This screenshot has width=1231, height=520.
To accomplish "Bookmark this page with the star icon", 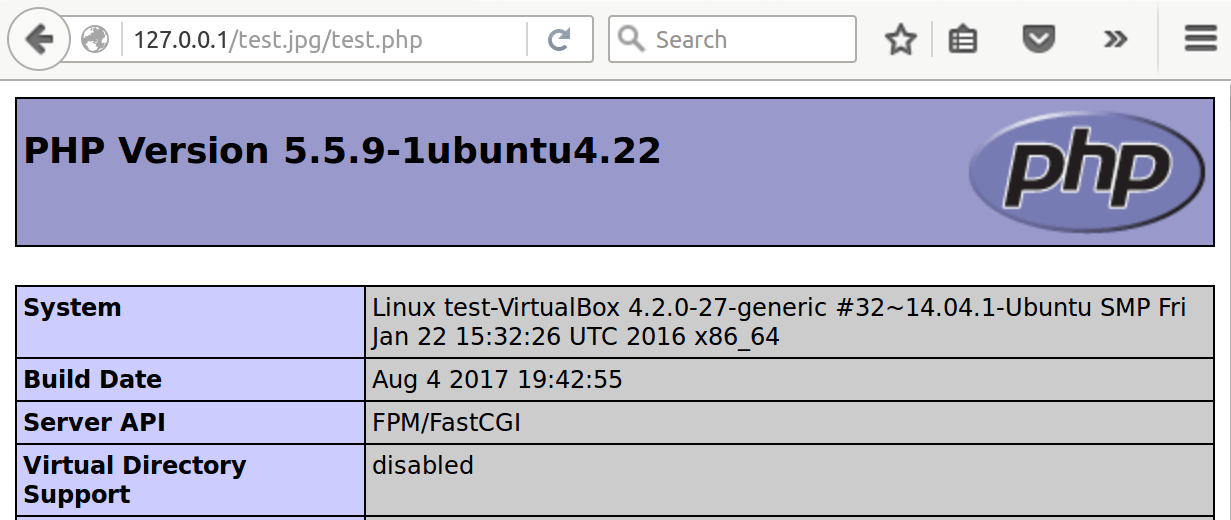I will (x=901, y=40).
